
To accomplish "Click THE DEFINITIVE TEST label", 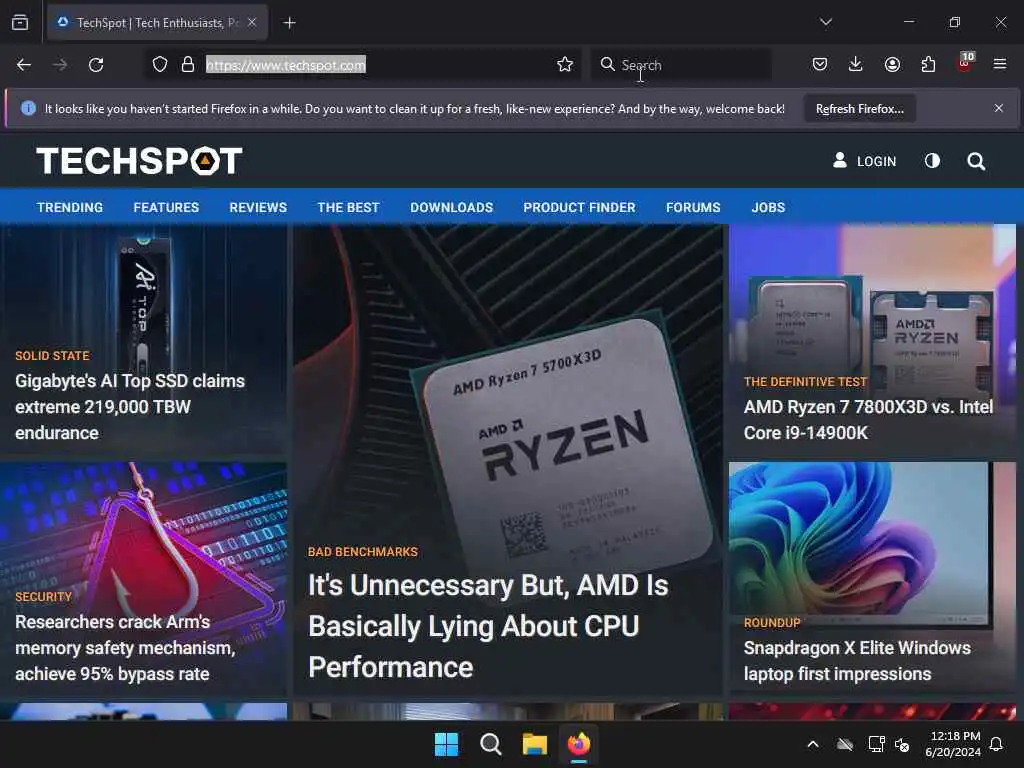I will coord(805,382).
